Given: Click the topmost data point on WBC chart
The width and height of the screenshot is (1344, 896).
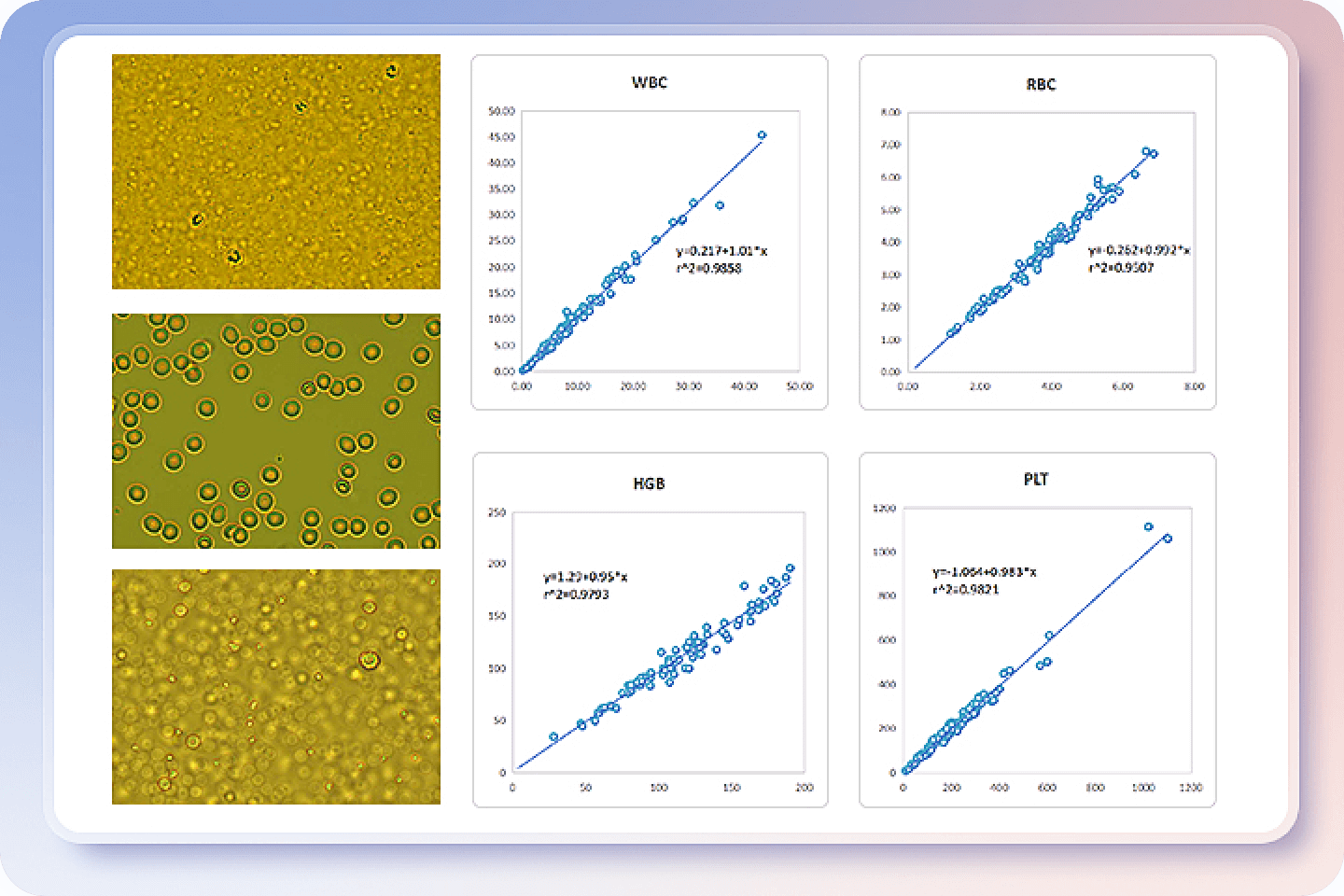Looking at the screenshot, I should point(762,133).
